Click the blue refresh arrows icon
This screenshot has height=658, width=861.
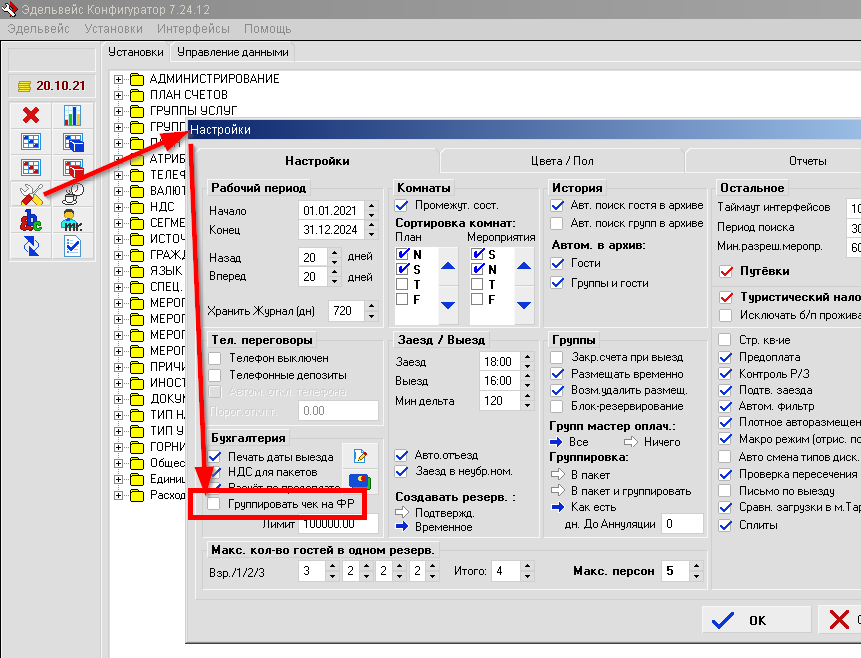pos(31,246)
